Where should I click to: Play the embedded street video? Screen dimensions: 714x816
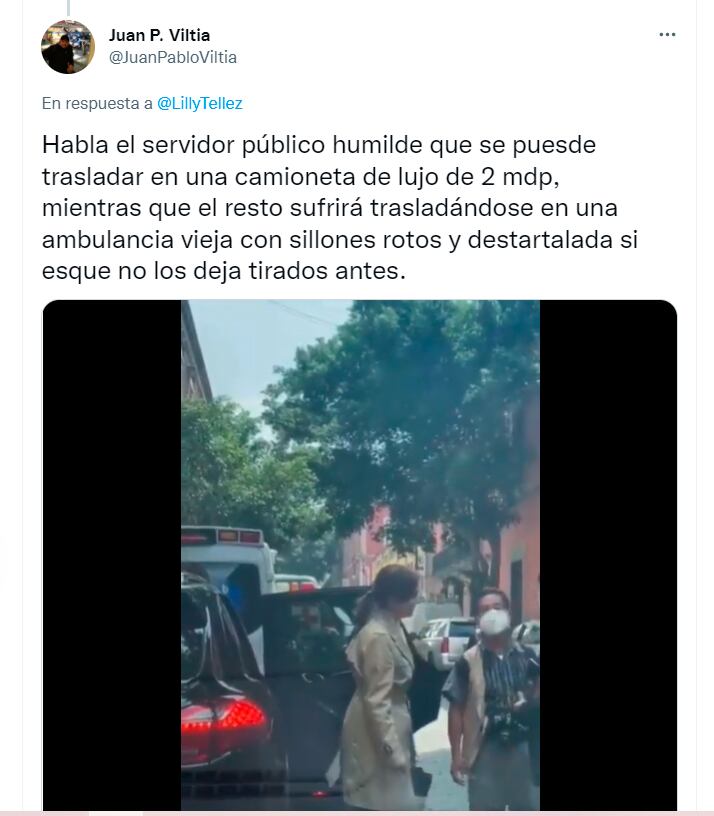(360, 555)
